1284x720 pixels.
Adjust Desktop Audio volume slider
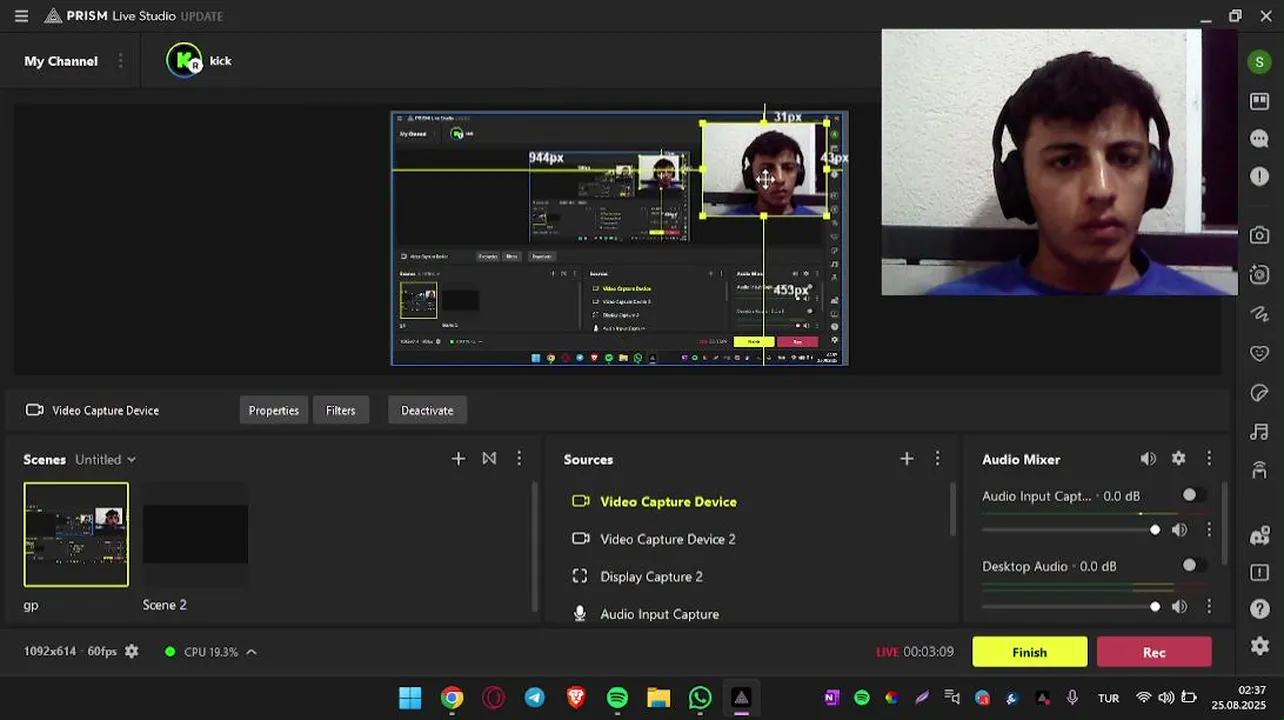click(1069, 607)
